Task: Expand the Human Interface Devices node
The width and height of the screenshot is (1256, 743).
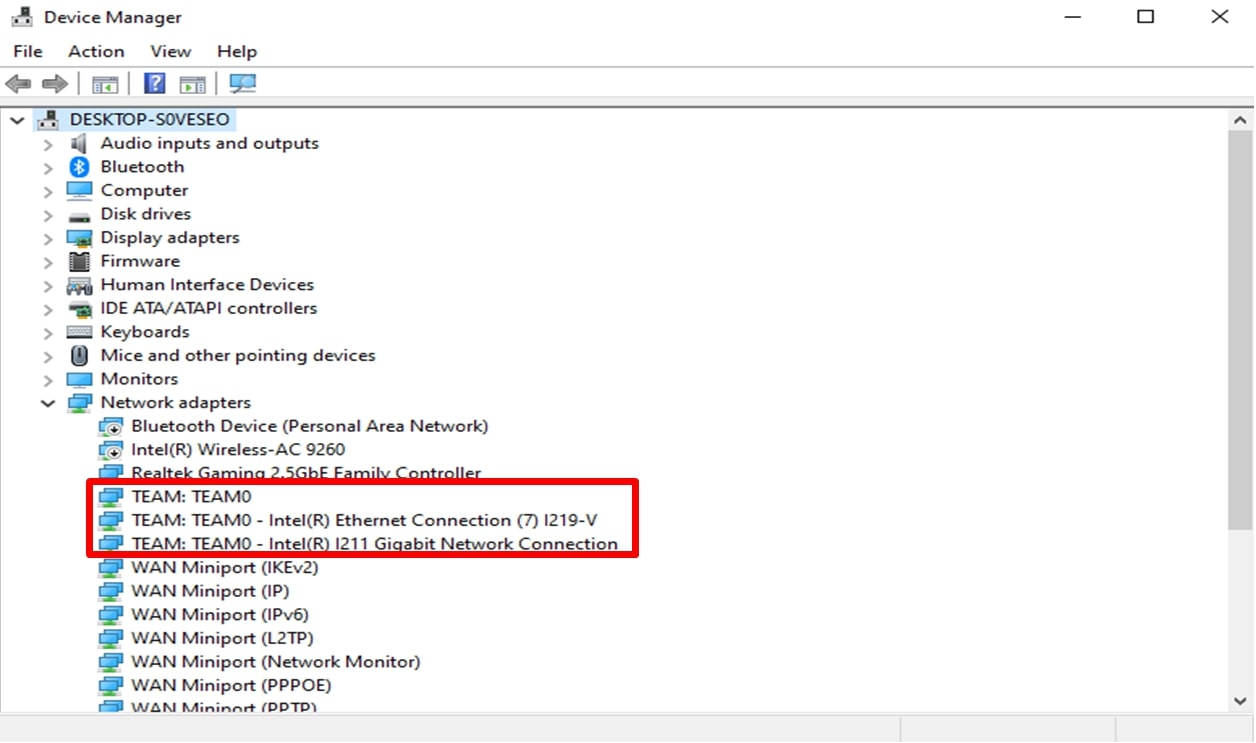Action: (x=48, y=285)
